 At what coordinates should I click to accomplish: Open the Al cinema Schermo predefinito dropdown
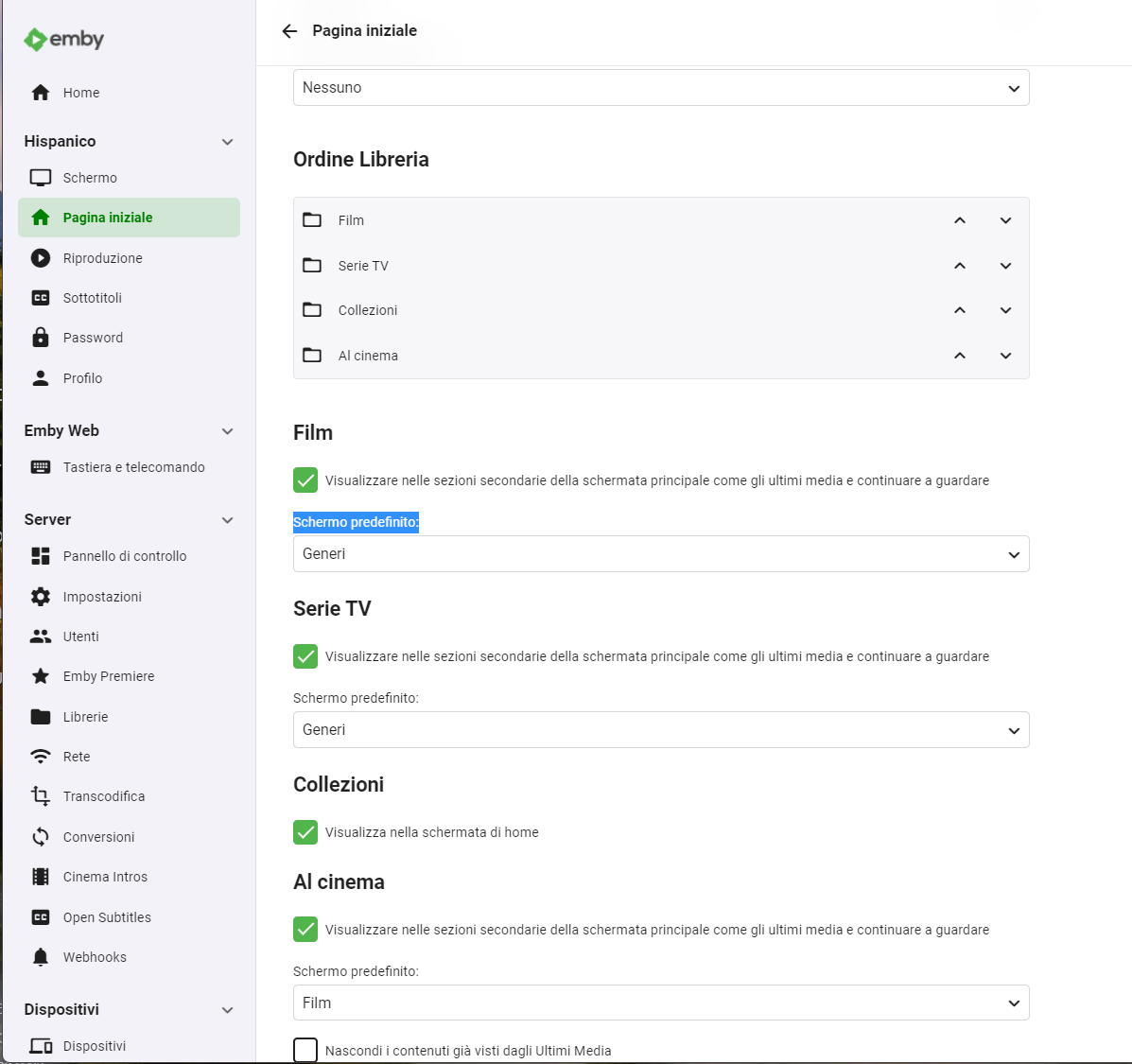660,1003
